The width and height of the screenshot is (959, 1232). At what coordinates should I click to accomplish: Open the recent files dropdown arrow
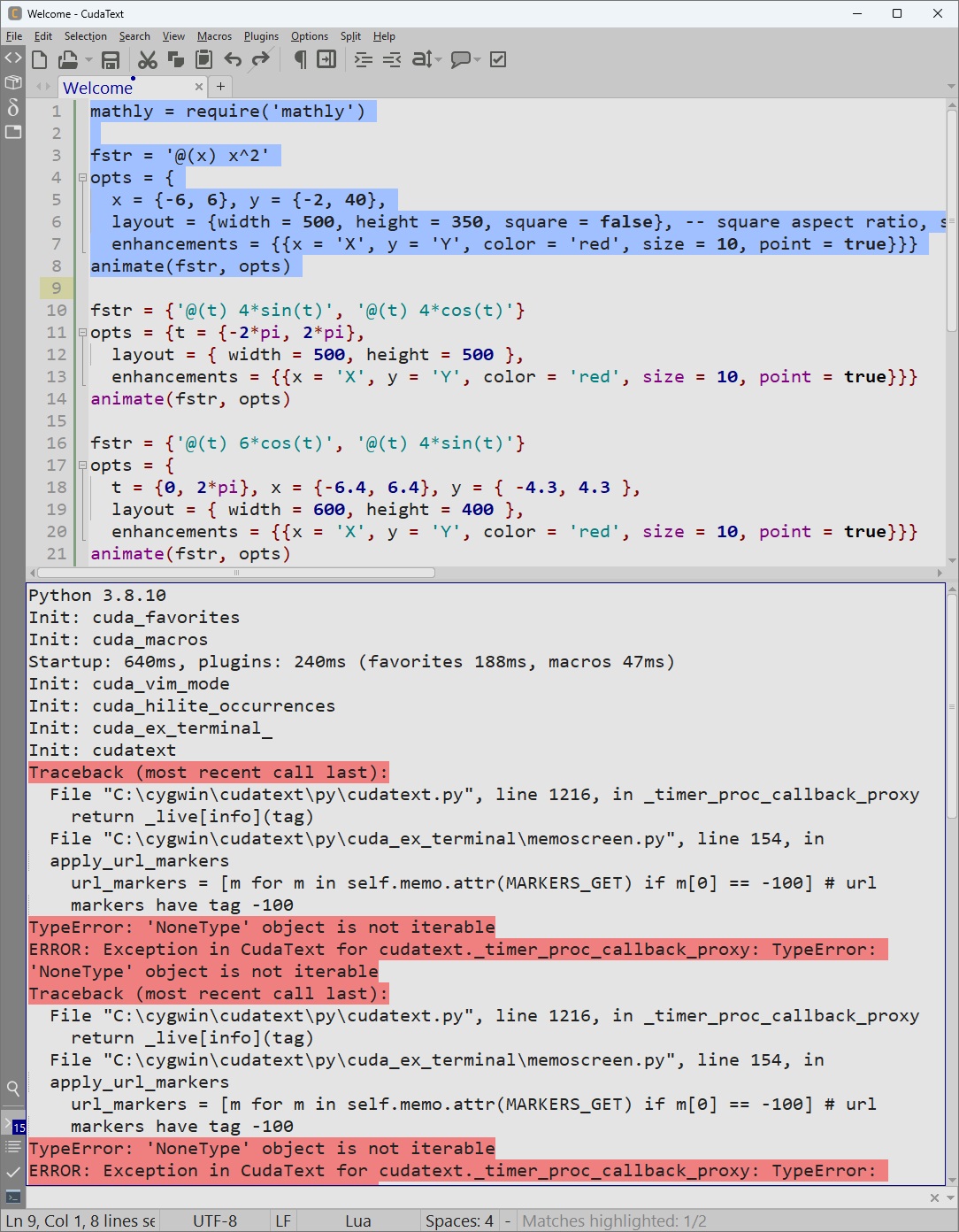pyautogui.click(x=88, y=60)
